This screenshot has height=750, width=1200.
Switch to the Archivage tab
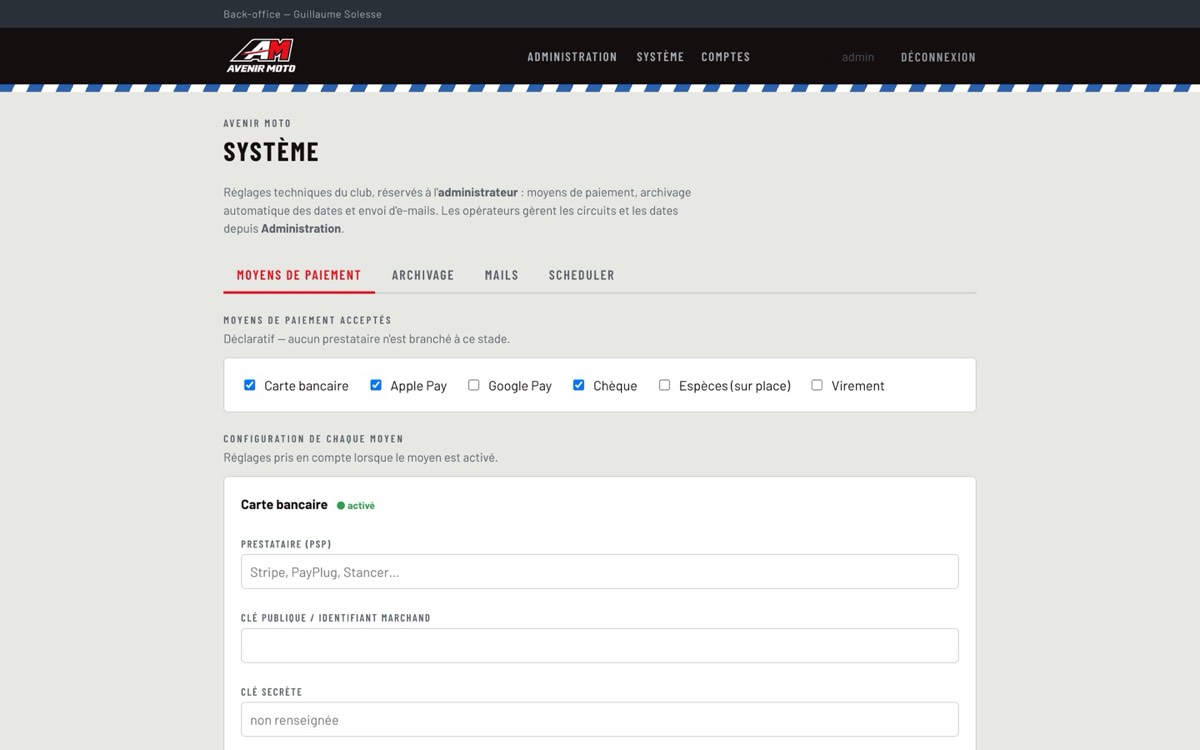(x=423, y=275)
